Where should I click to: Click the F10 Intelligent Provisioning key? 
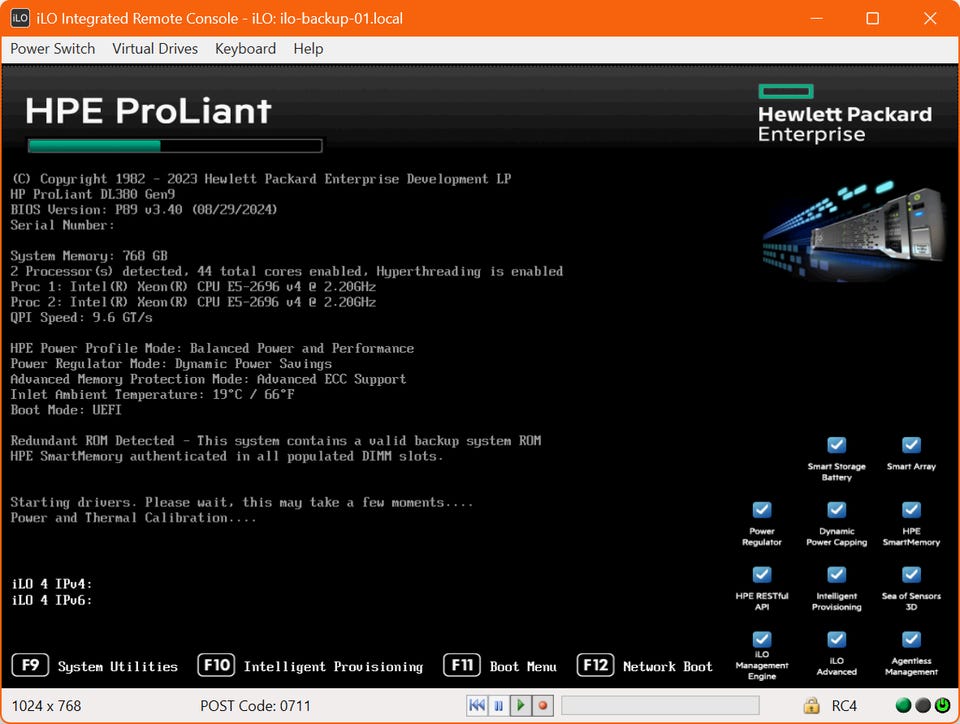tap(216, 665)
